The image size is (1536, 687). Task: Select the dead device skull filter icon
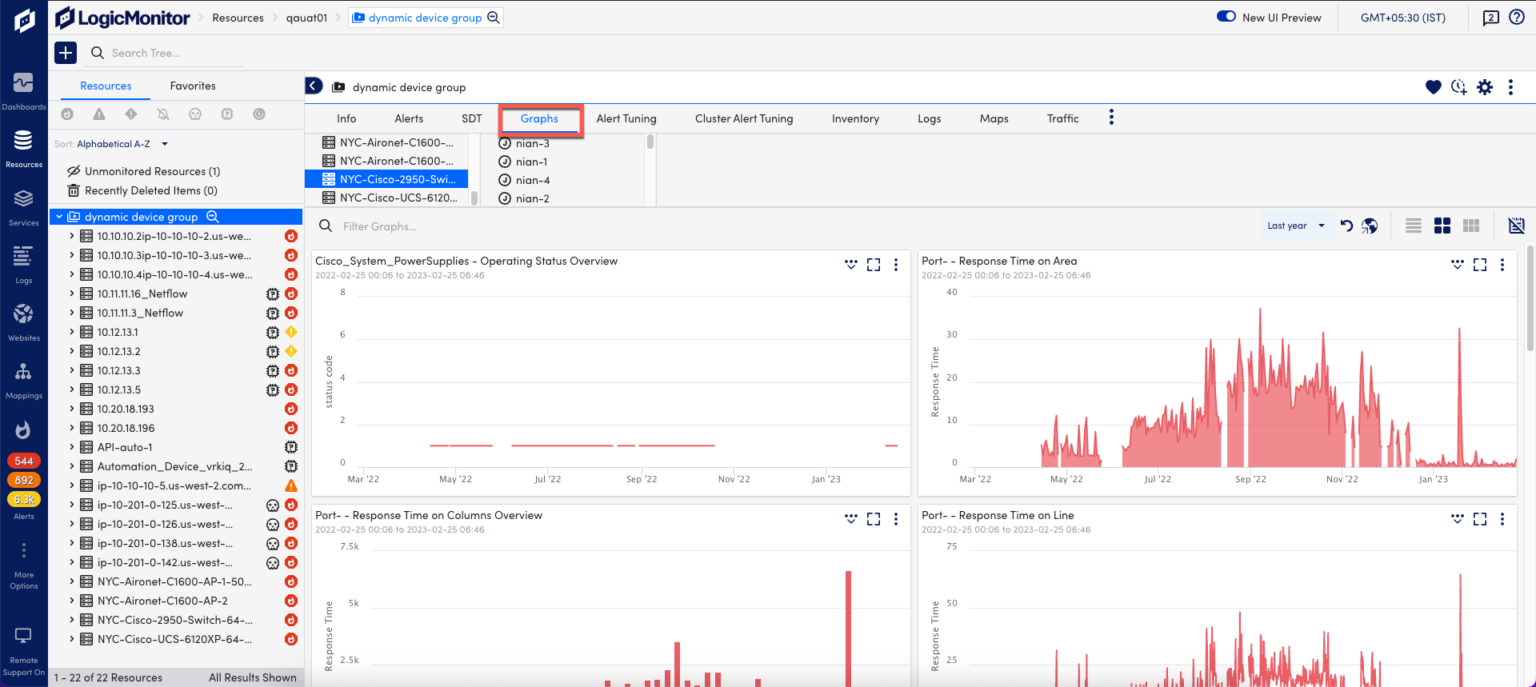[194, 114]
